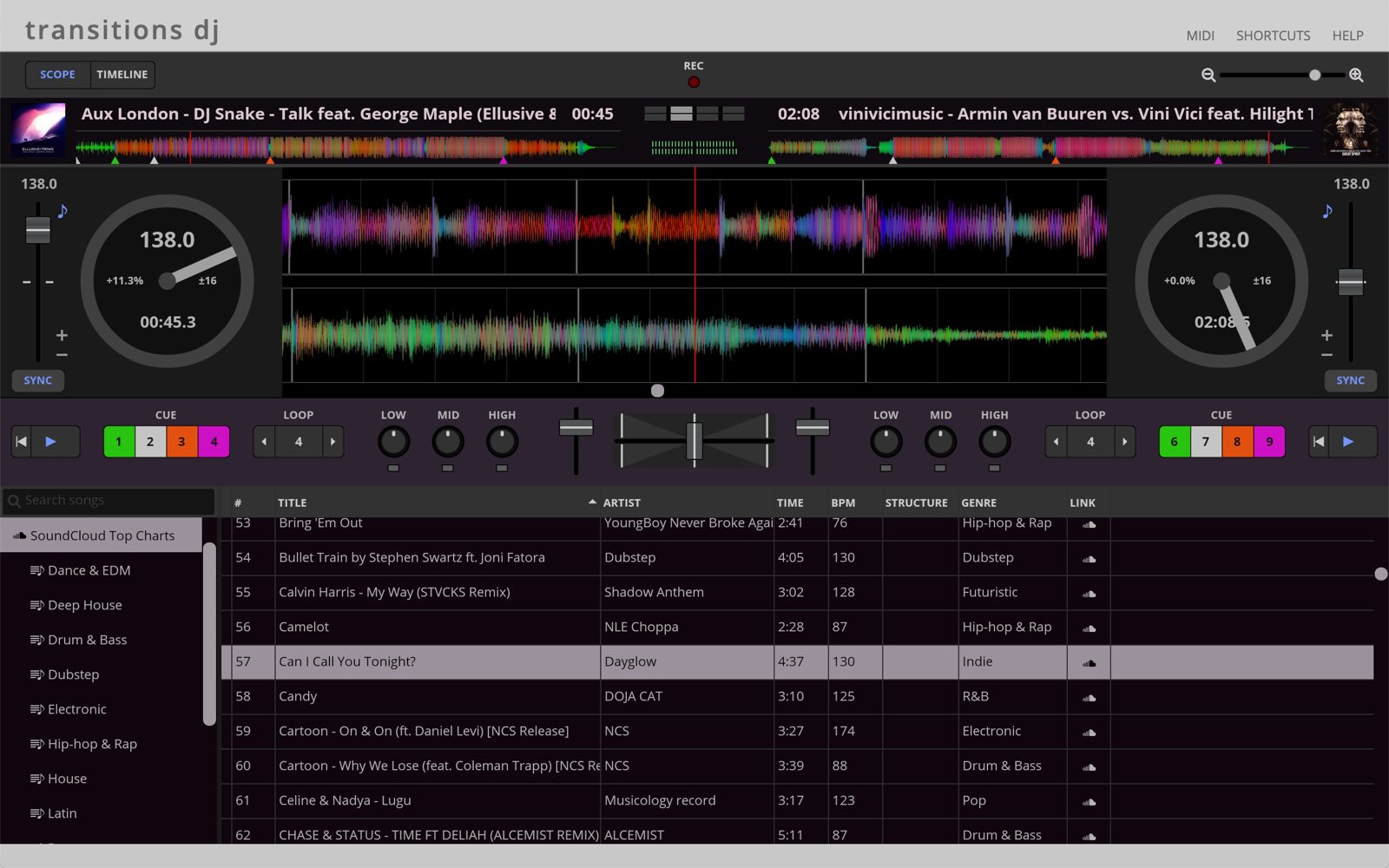Open the SHORTCUTS menu
Image resolution: width=1389 pixels, height=868 pixels.
(1273, 36)
